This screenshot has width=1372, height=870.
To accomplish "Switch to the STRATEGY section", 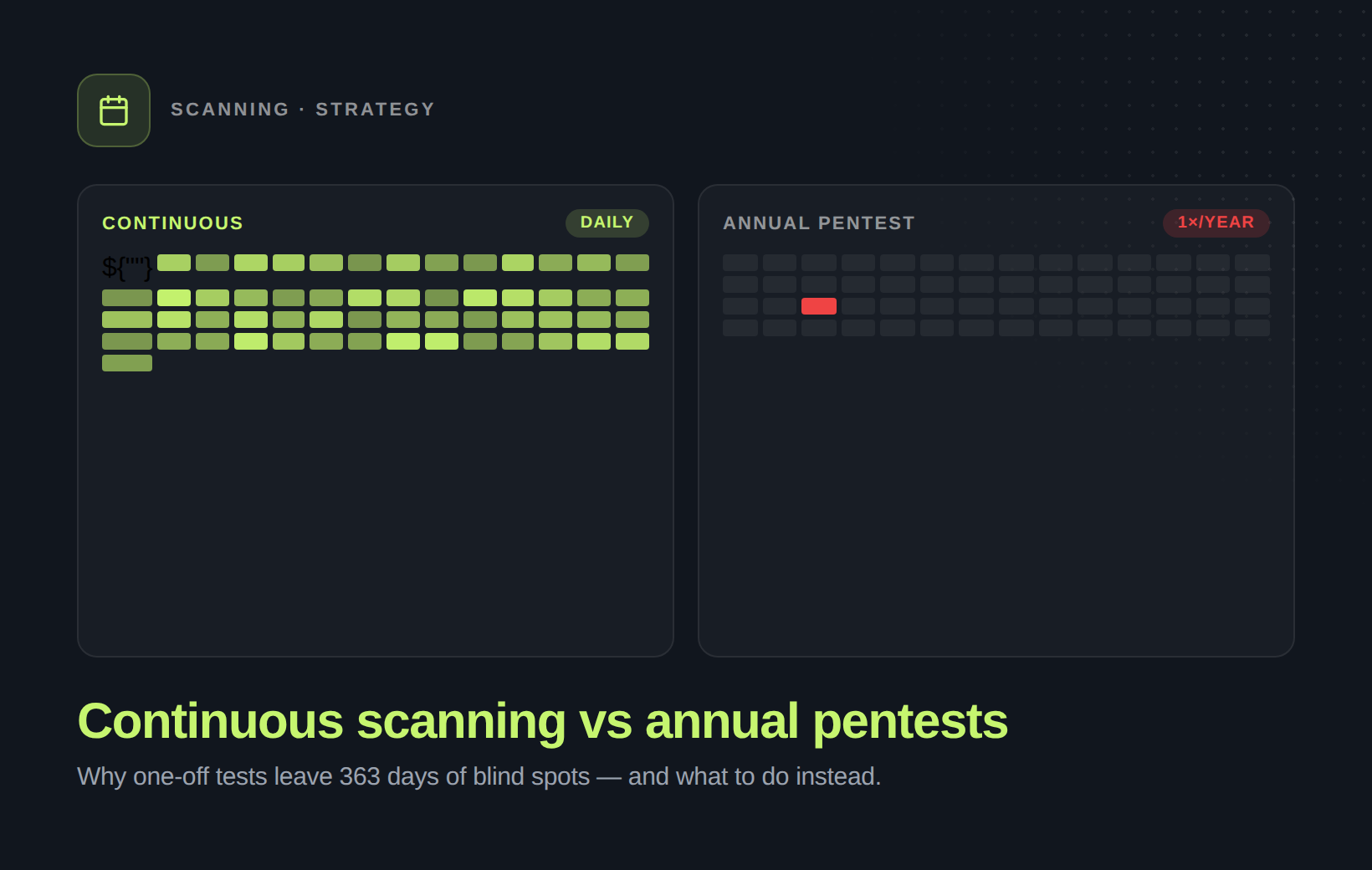I will [374, 109].
